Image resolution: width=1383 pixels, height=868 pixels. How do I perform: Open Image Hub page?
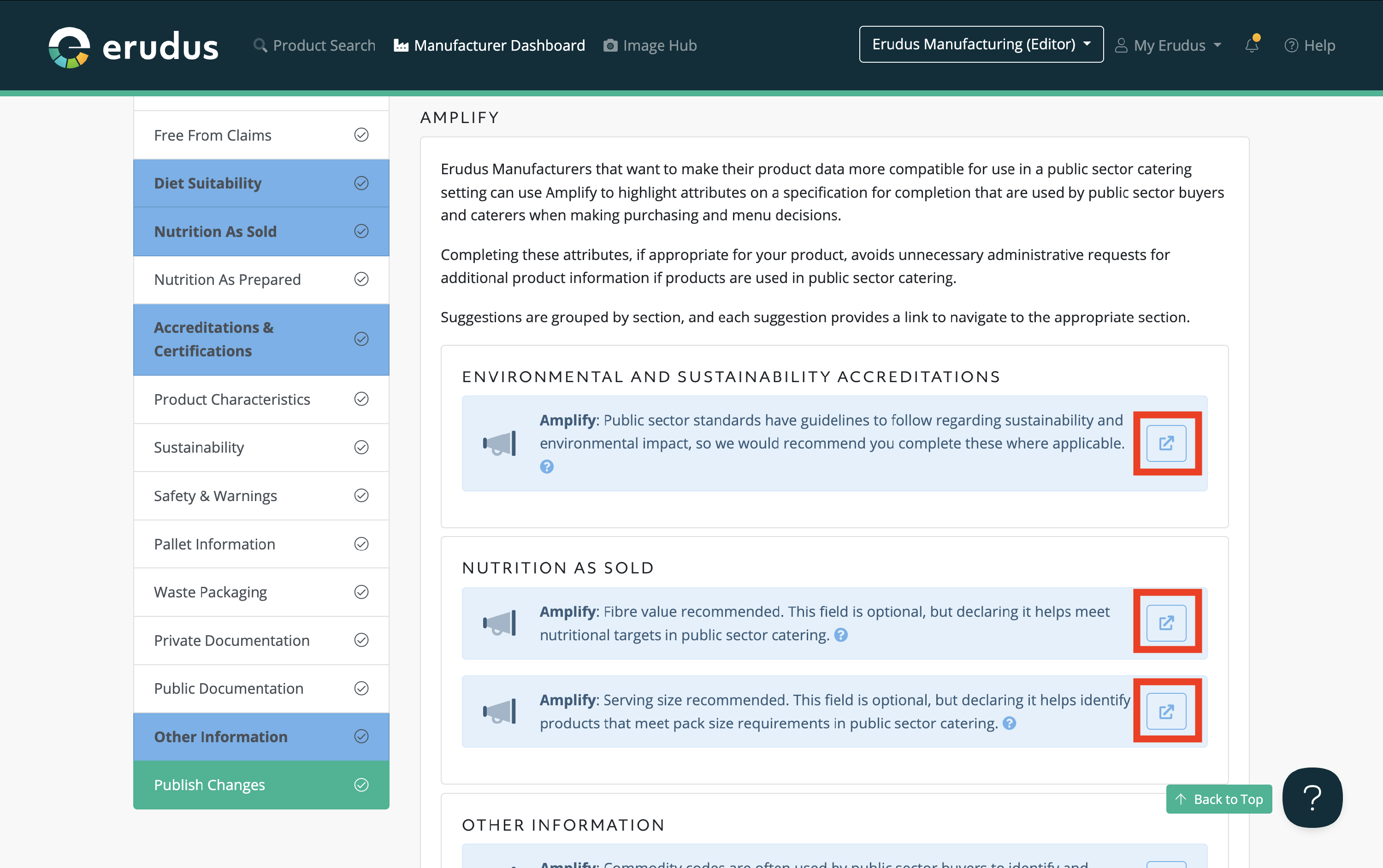(x=650, y=45)
